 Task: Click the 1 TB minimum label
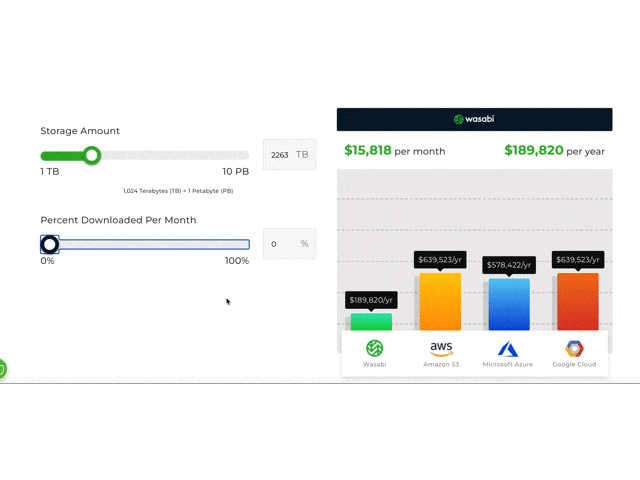coord(50,171)
